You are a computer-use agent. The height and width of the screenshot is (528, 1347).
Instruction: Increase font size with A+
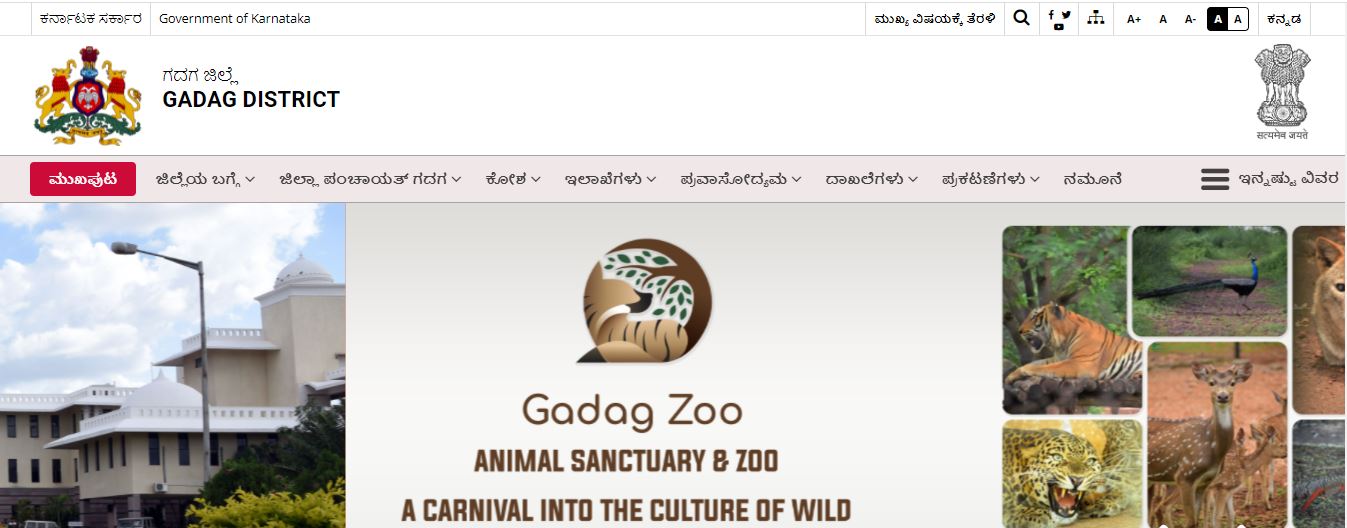[x=1133, y=19]
